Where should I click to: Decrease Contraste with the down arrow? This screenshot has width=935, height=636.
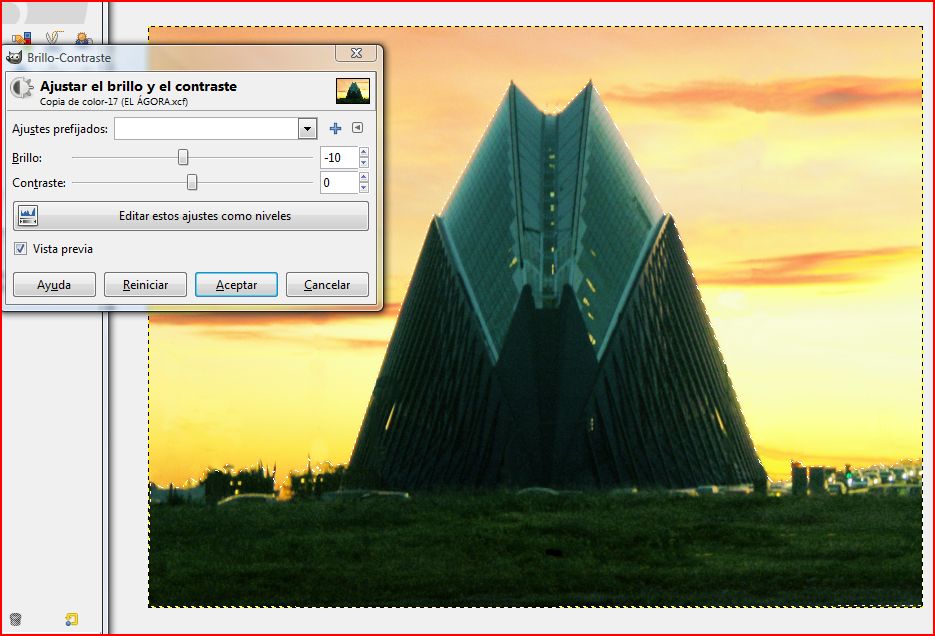point(364,188)
